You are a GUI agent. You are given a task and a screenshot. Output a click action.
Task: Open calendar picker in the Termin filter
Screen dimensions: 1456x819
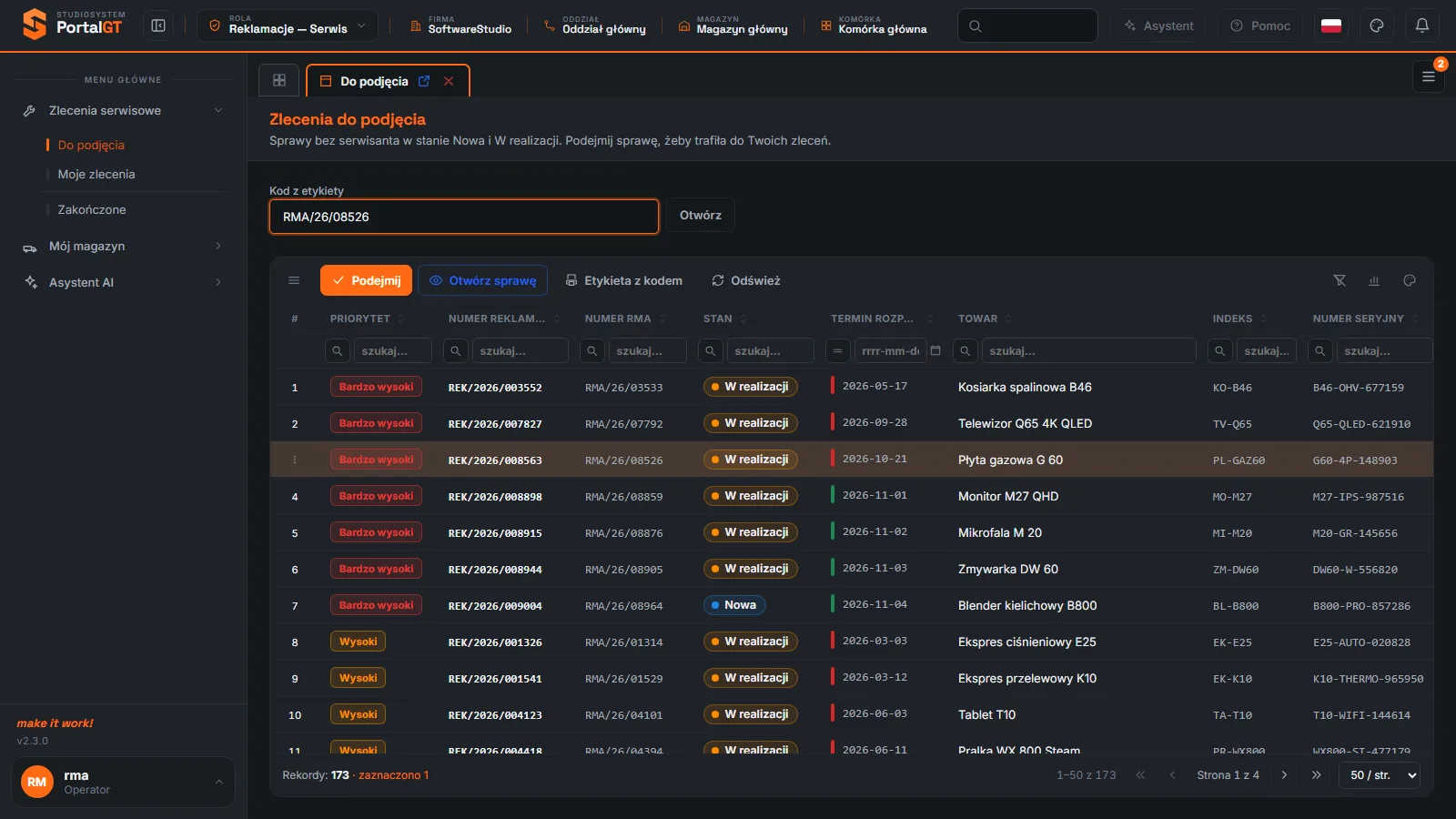point(935,350)
